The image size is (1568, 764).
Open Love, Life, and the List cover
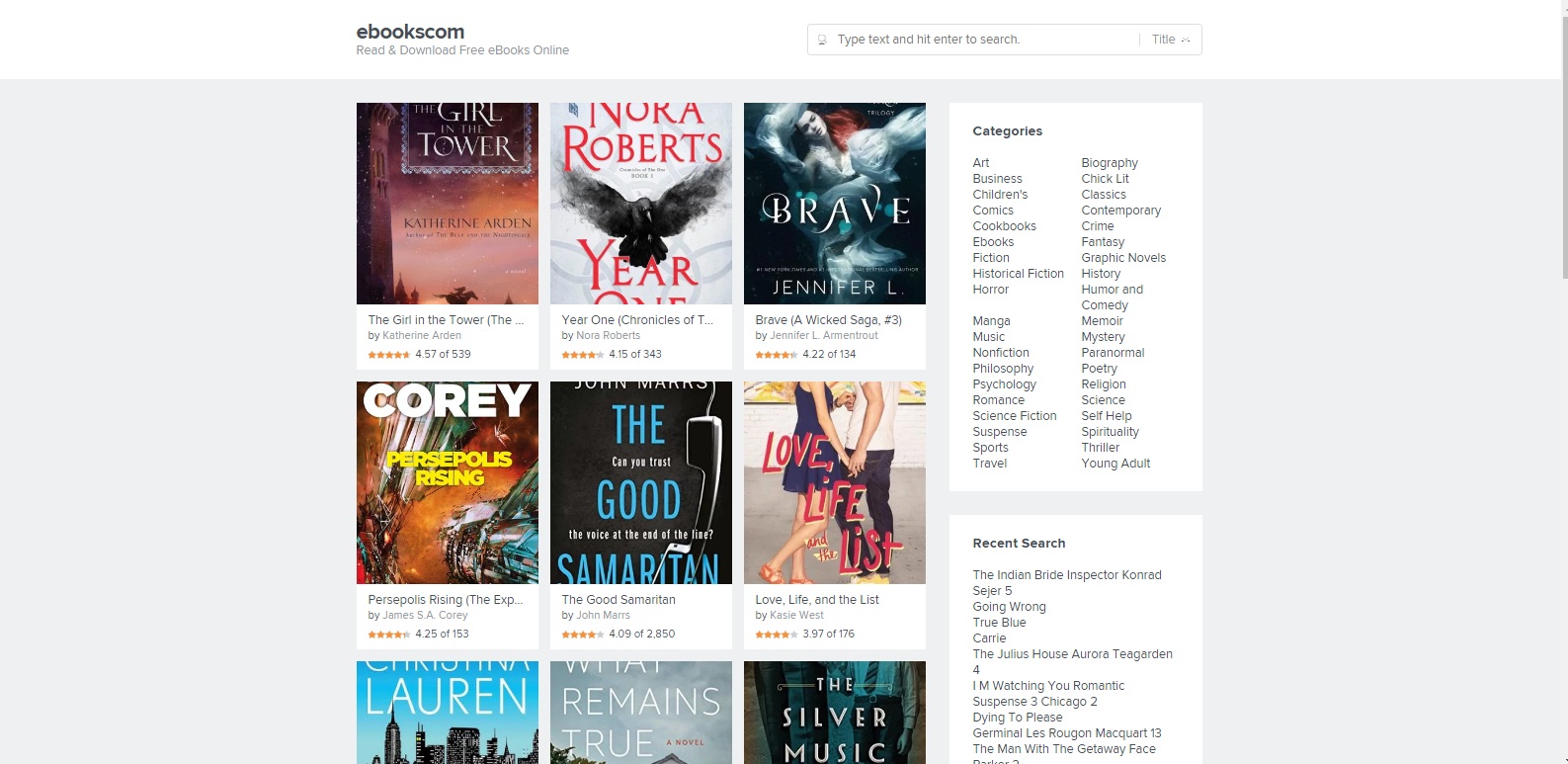(835, 483)
